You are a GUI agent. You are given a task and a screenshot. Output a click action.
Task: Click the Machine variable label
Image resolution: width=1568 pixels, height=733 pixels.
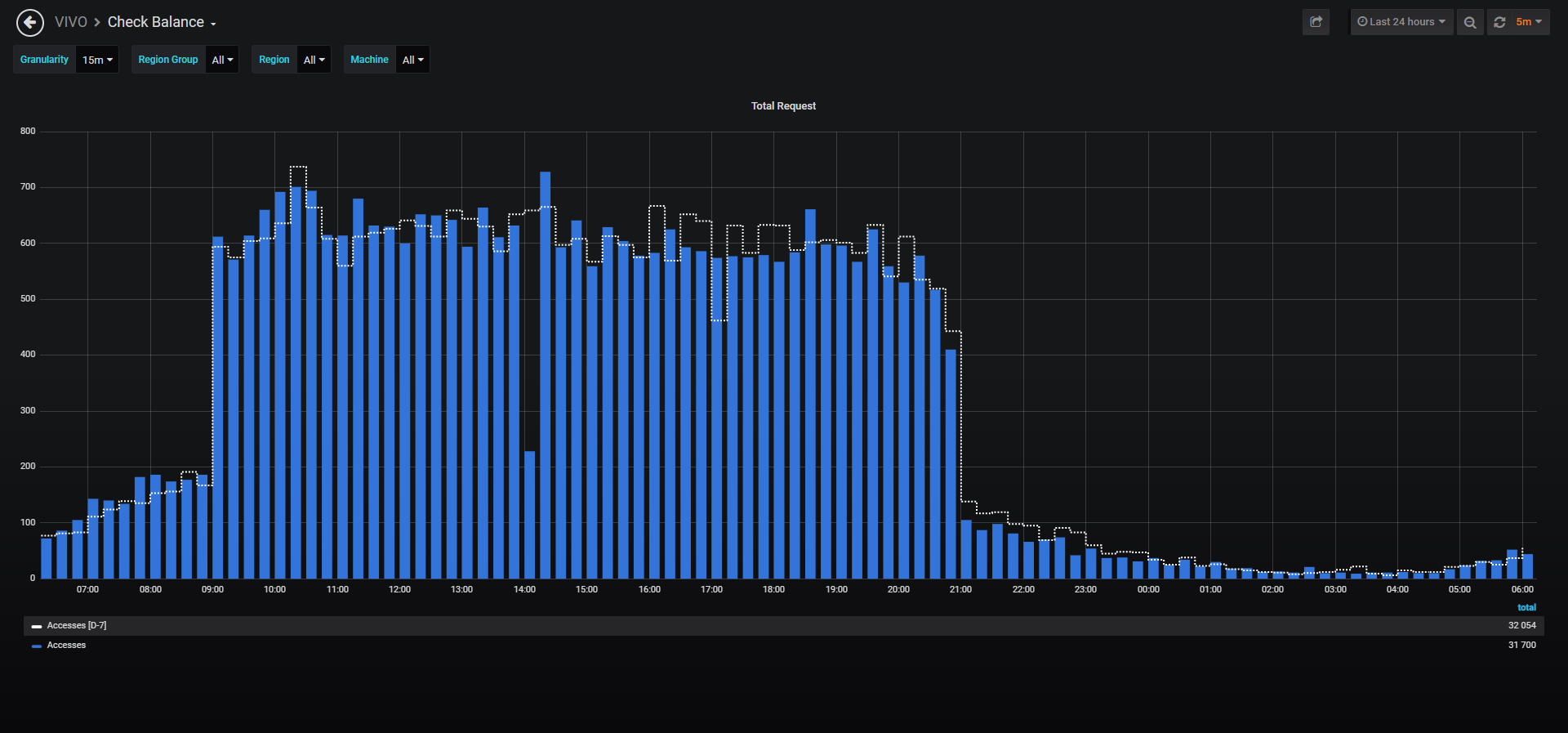pyautogui.click(x=369, y=60)
